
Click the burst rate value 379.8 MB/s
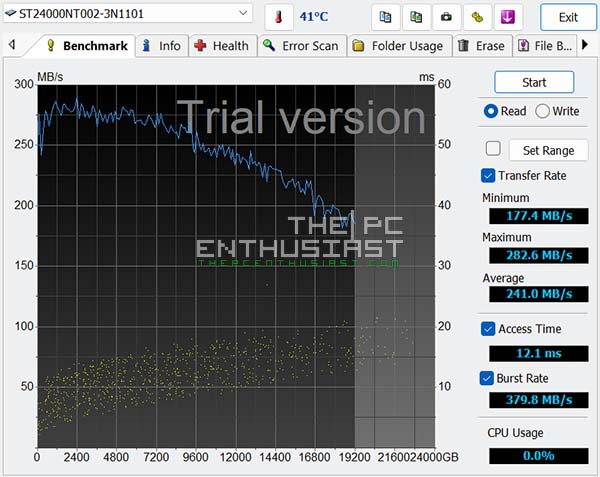coord(539,400)
